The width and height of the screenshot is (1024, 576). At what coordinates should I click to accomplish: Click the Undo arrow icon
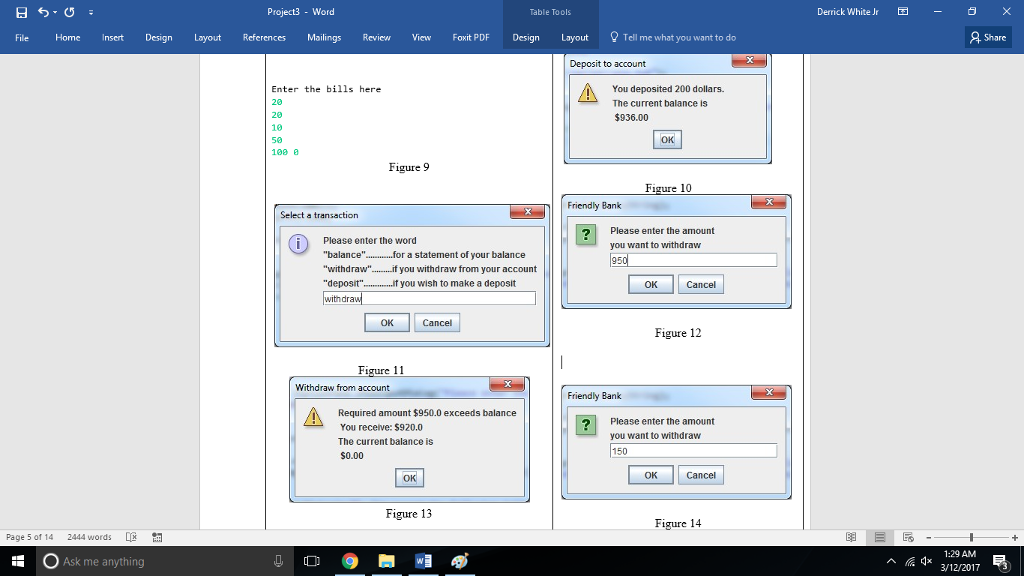coord(44,12)
